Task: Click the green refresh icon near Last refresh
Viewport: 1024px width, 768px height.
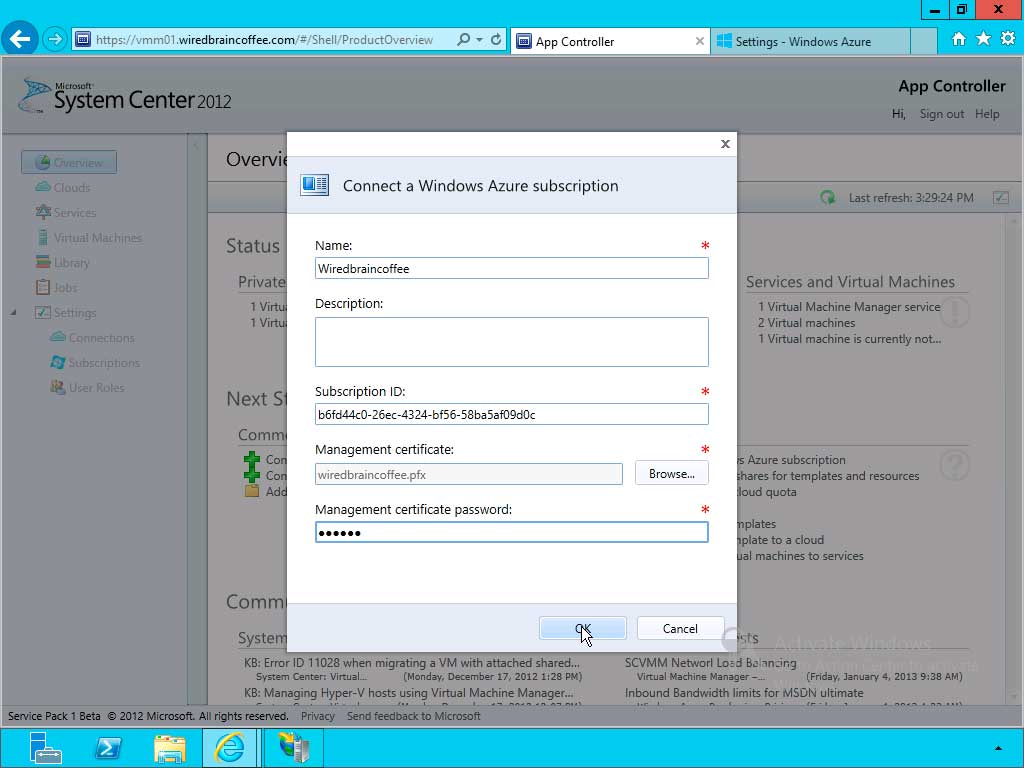Action: 827,197
